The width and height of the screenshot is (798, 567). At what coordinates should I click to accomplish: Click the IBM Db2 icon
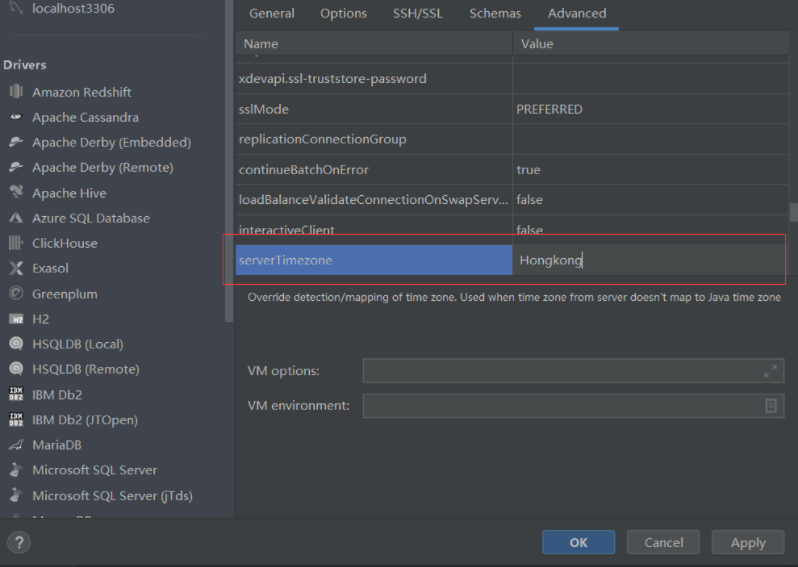click(x=16, y=394)
